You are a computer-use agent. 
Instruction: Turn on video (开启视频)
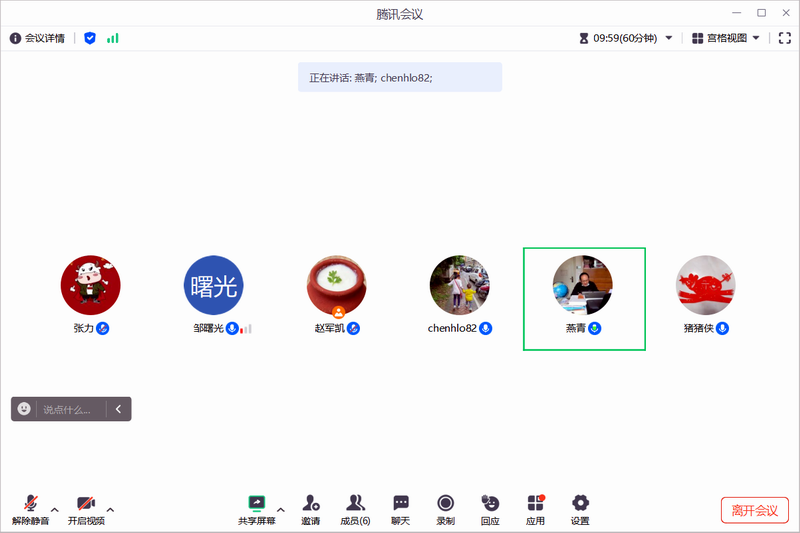click(86, 510)
